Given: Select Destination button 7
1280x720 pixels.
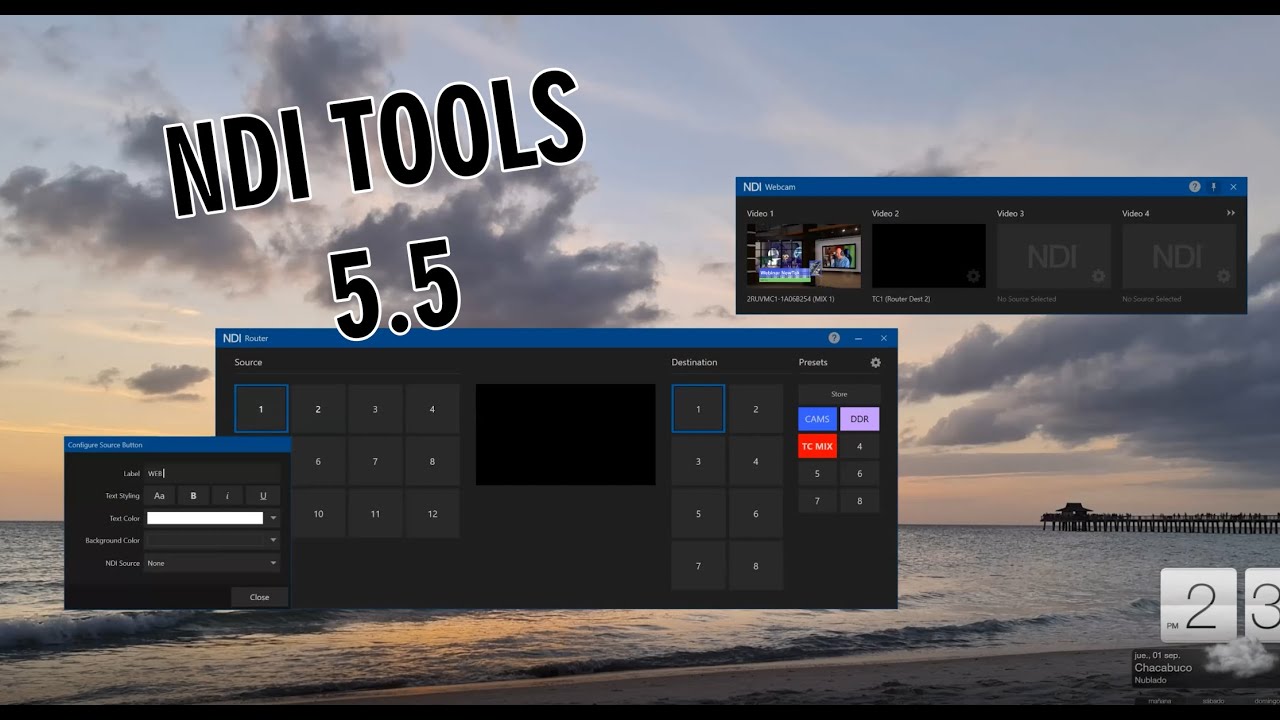Looking at the screenshot, I should point(698,566).
